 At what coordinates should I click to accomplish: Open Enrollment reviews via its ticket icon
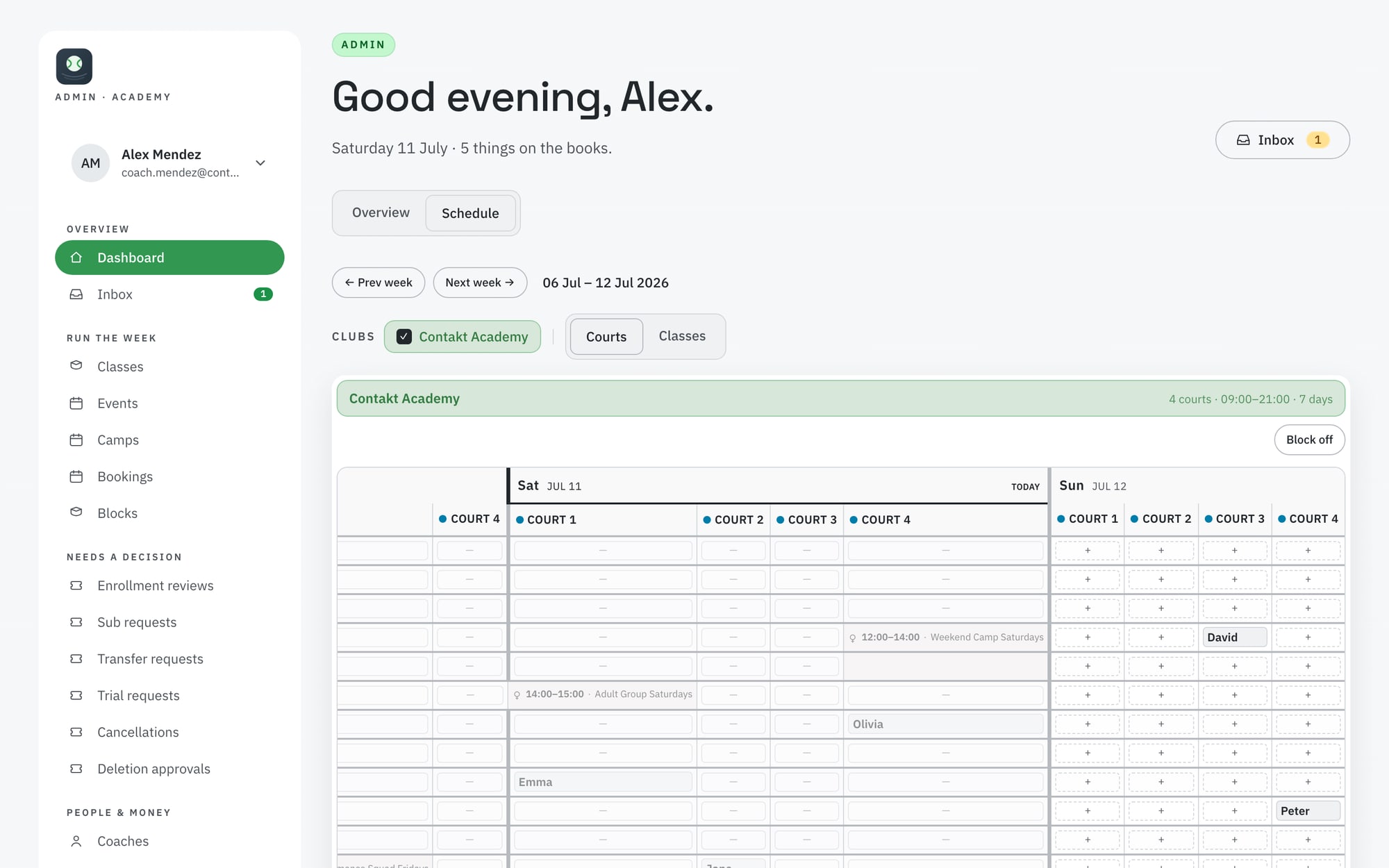tap(76, 585)
